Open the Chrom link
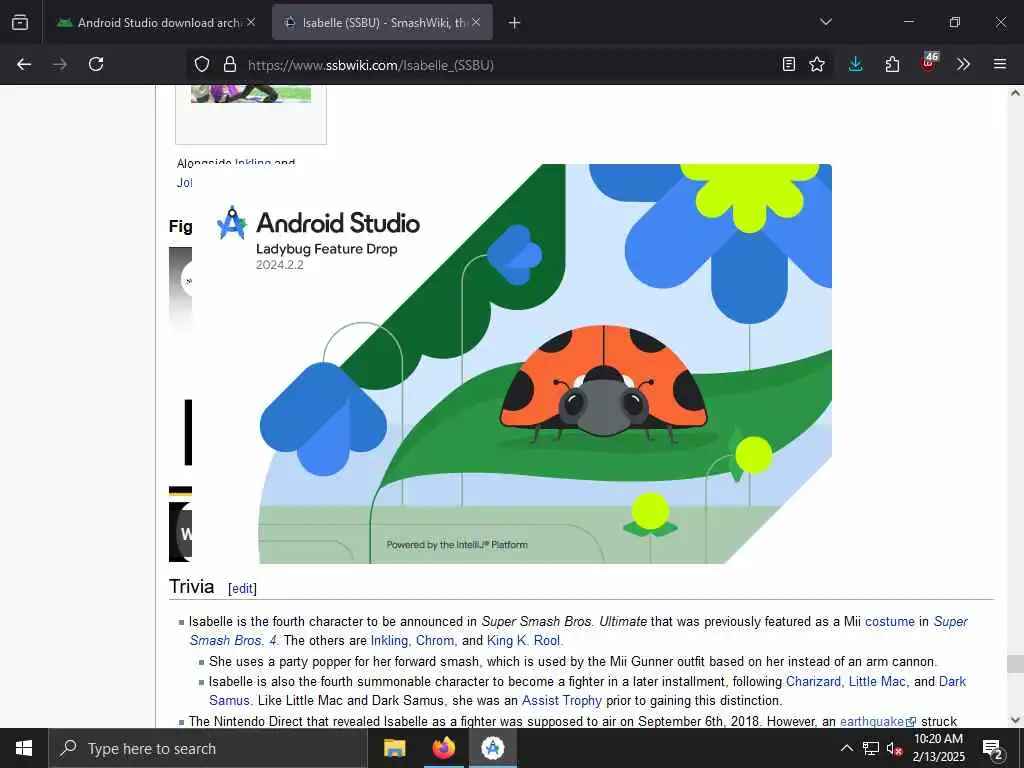This screenshot has width=1024, height=768. (434, 641)
